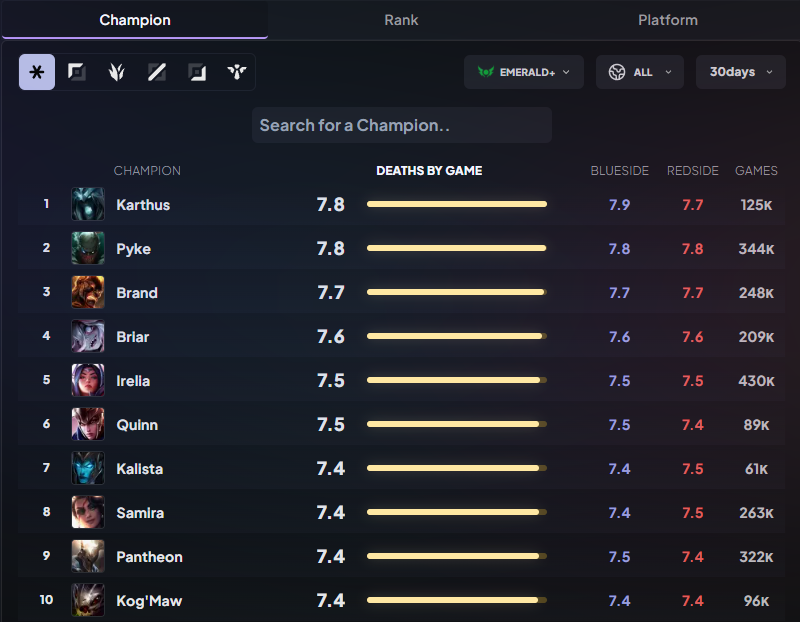Click Kog'Maw deaths progress bar

457,600
